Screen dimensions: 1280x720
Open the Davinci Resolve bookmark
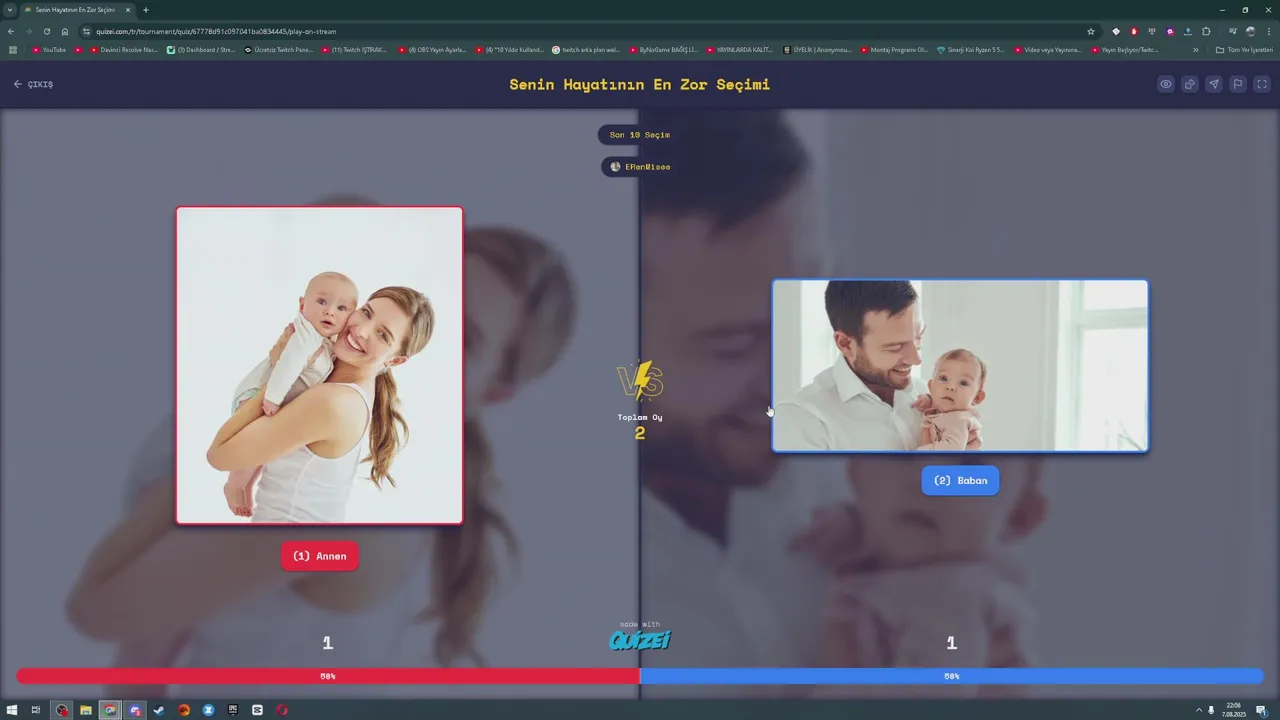tap(124, 49)
